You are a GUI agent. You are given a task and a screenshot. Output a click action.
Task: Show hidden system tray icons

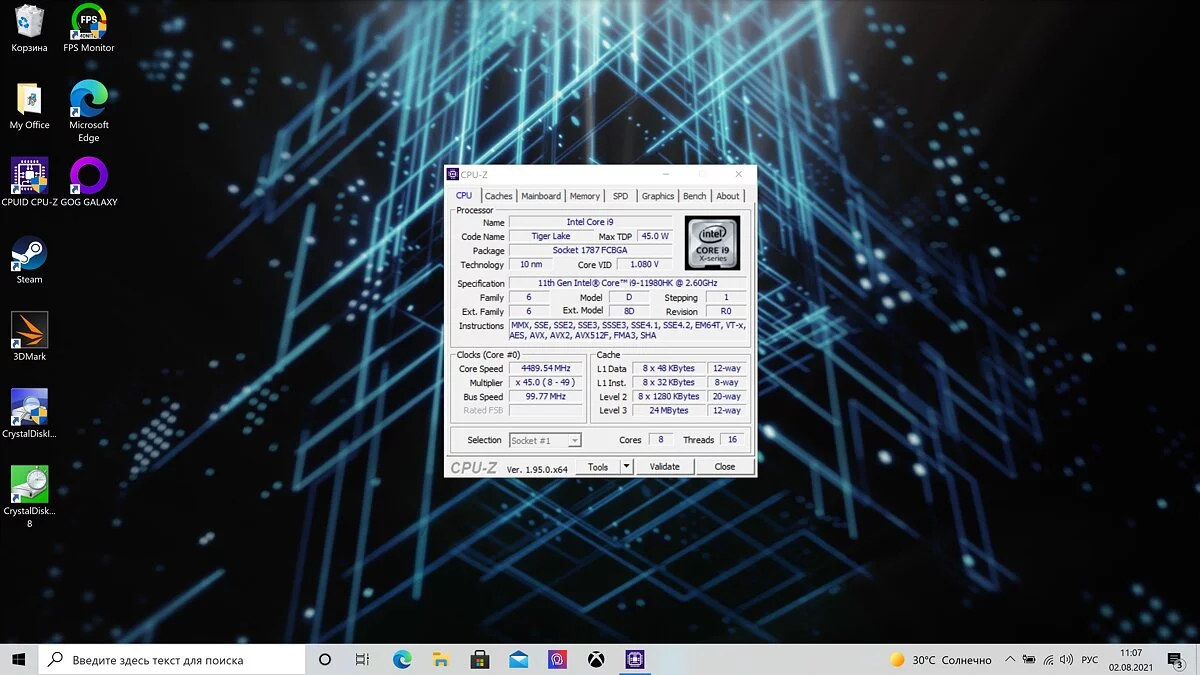1010,660
